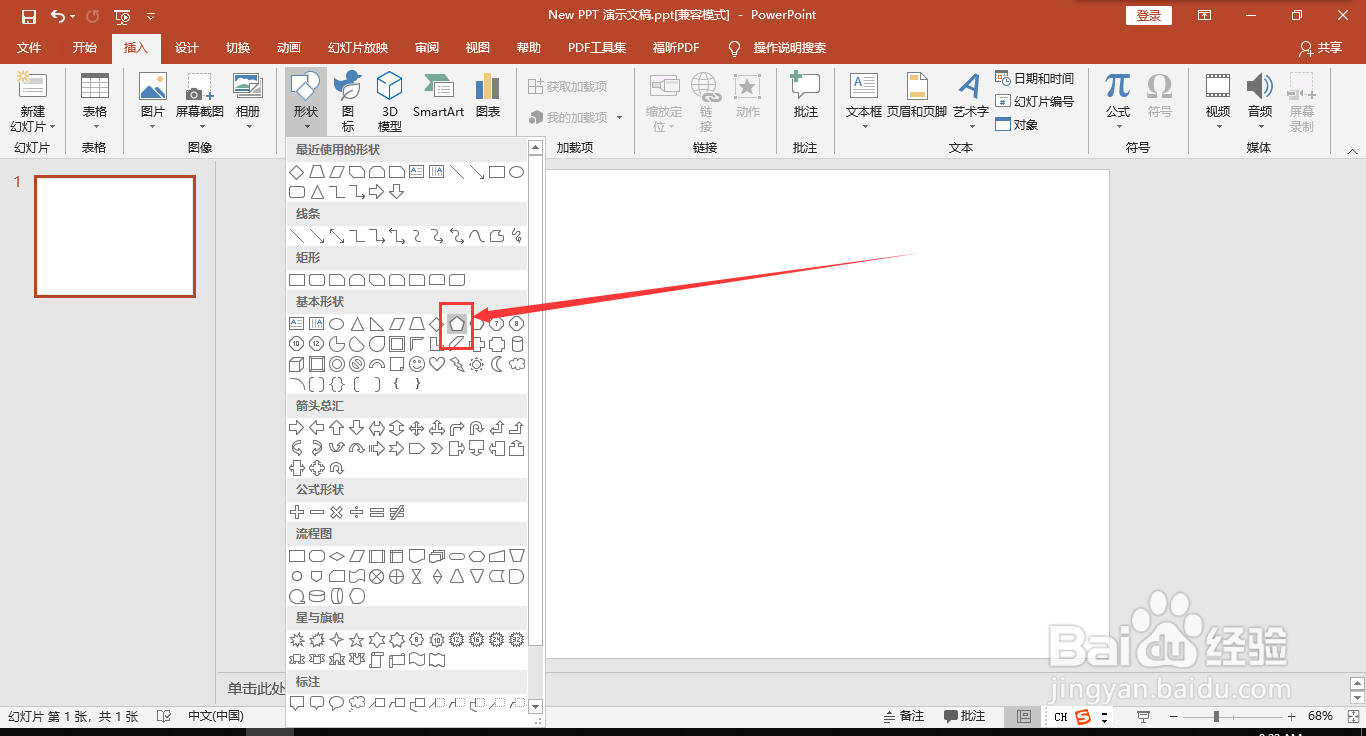Viewport: 1366px width, 736px height.
Task: Switch to the 设计 design tab
Action: point(187,48)
